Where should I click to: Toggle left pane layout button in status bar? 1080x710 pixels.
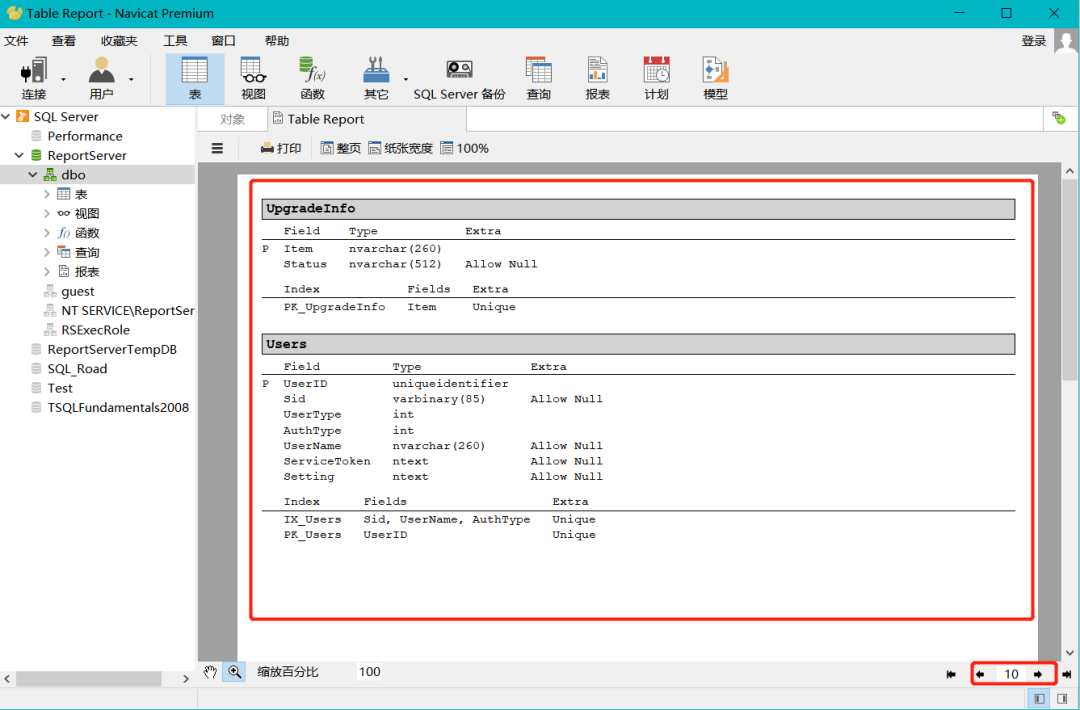[x=1040, y=699]
